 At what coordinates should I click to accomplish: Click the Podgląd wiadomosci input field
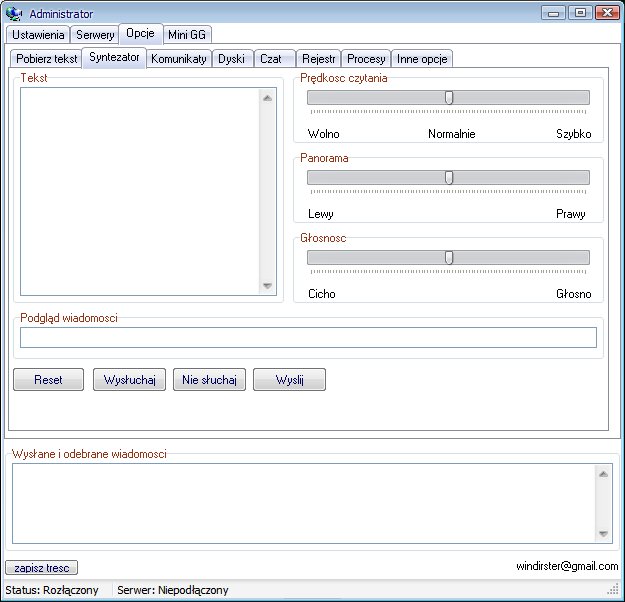coord(308,338)
